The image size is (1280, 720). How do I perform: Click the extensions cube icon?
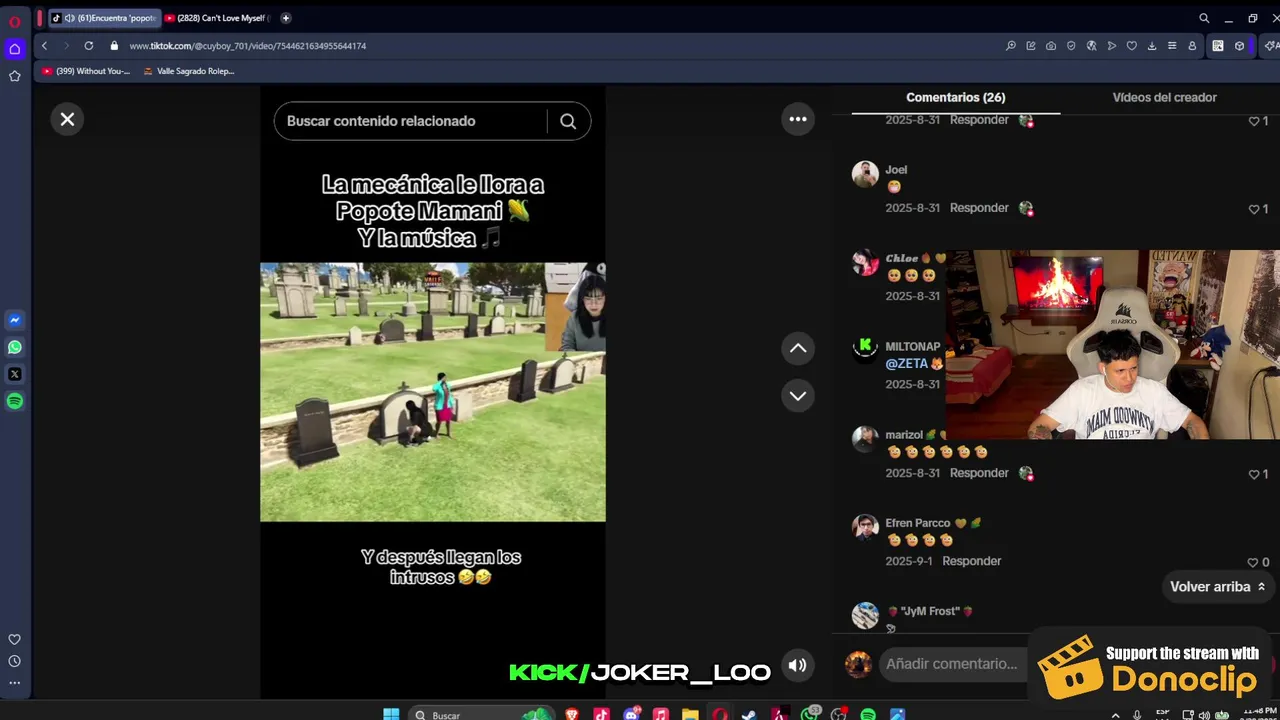pos(1239,46)
